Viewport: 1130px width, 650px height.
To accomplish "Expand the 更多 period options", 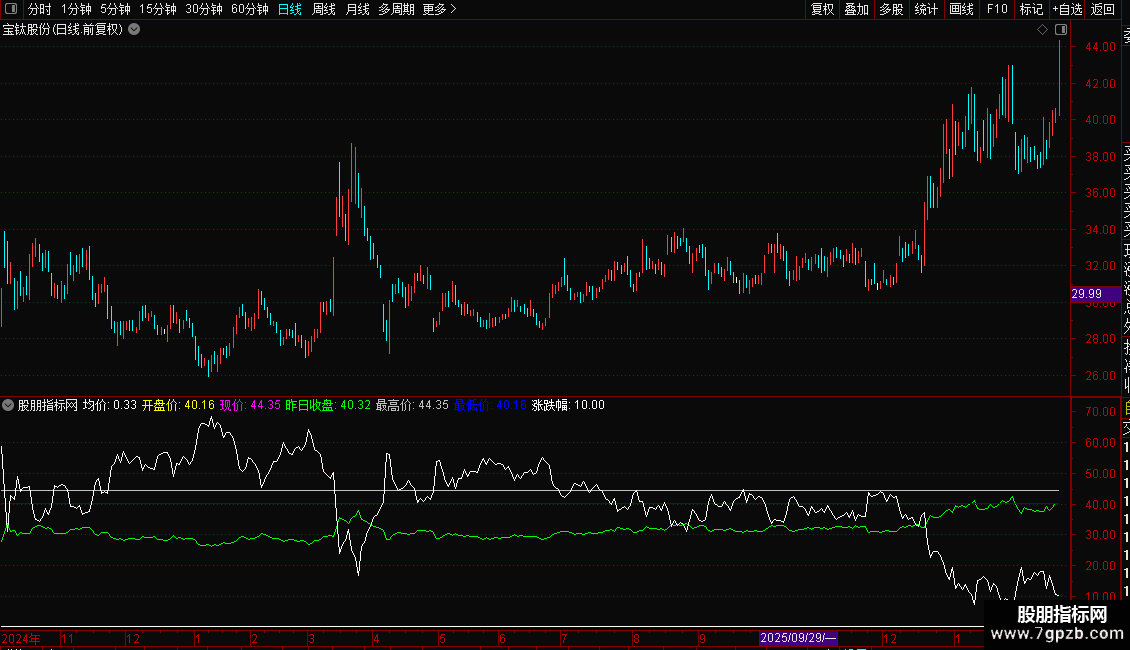I will pyautogui.click(x=440, y=9).
